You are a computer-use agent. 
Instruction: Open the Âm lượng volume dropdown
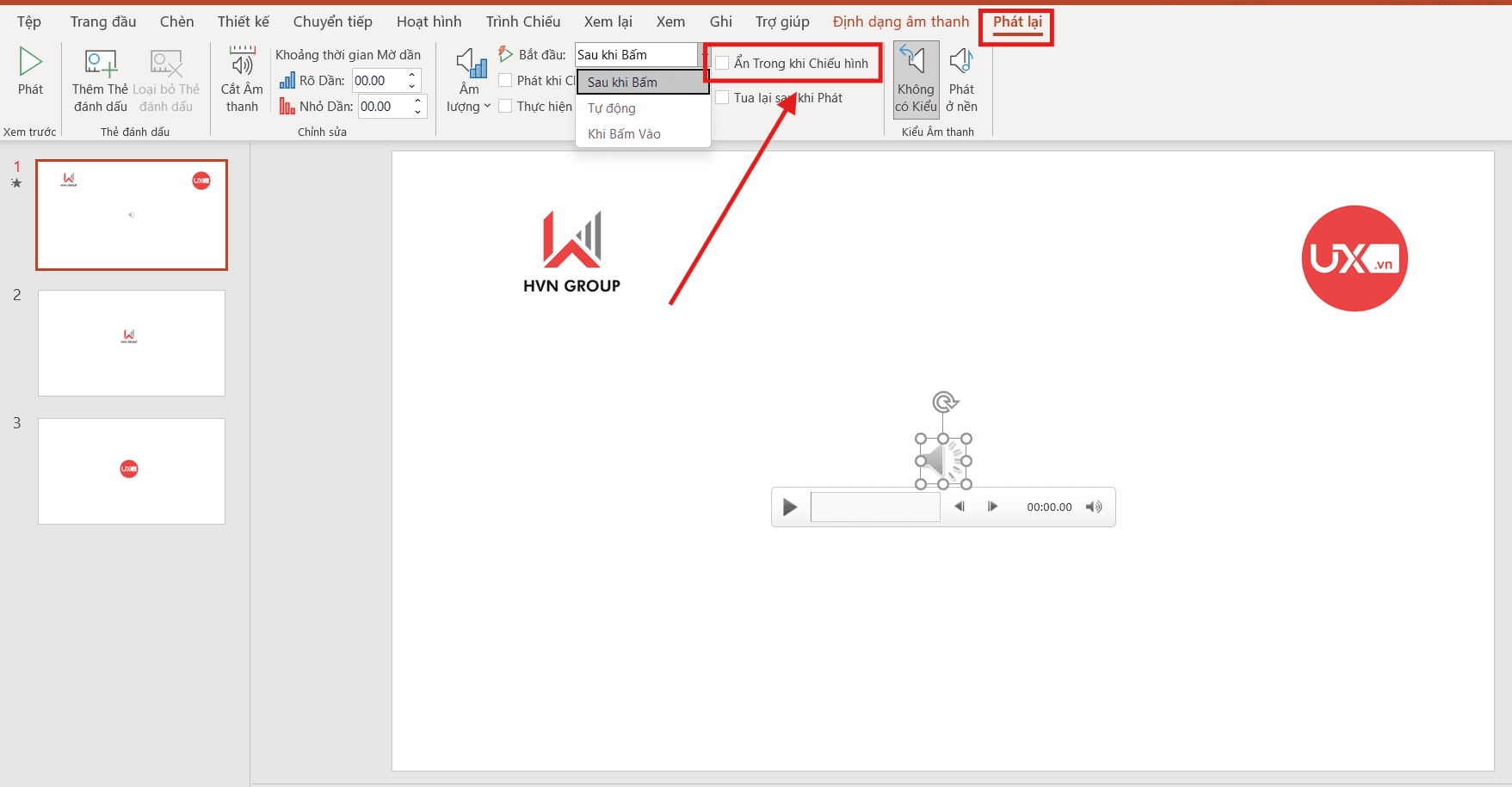pyautogui.click(x=469, y=79)
